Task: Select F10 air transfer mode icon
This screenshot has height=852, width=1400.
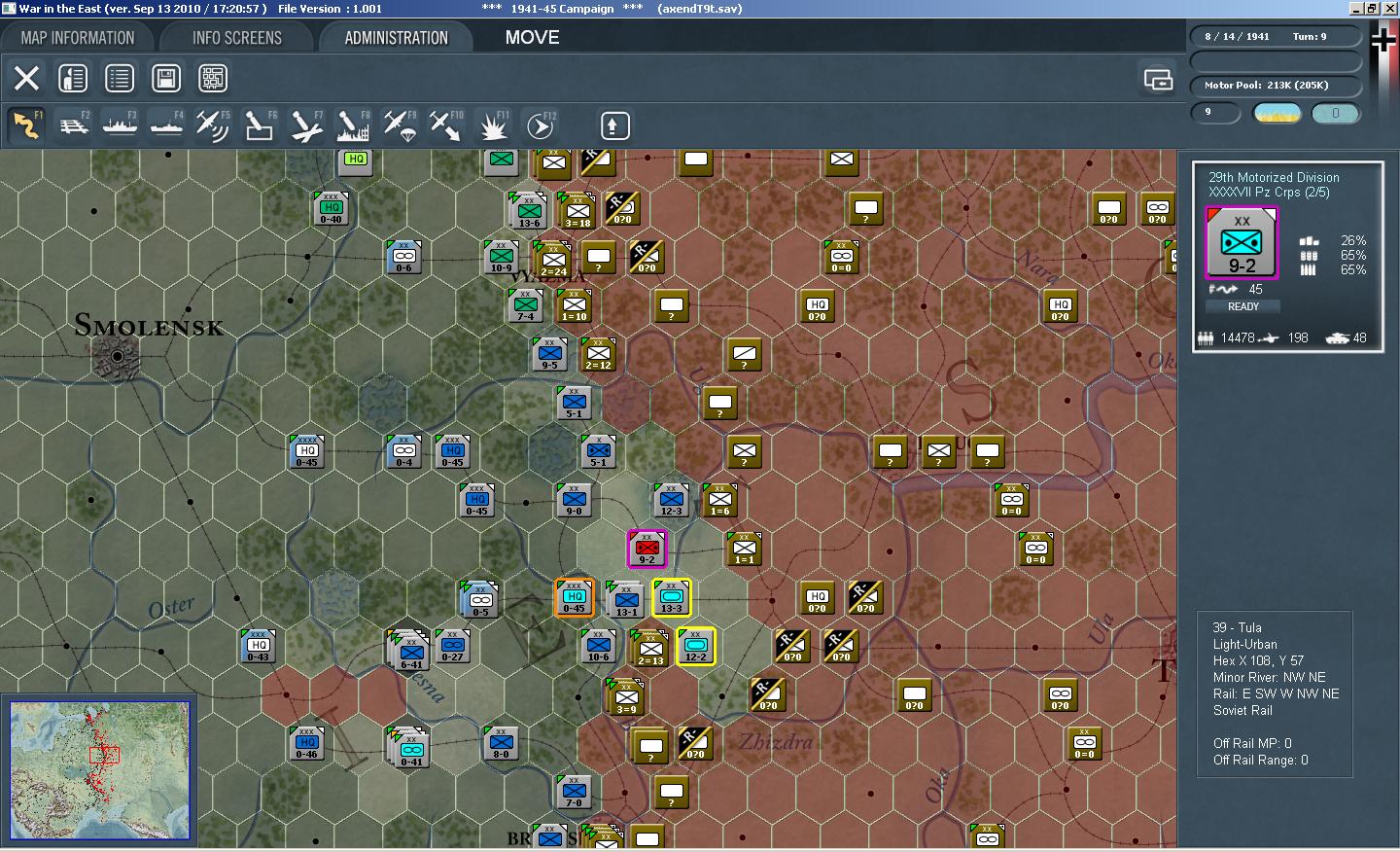Action: [x=446, y=125]
